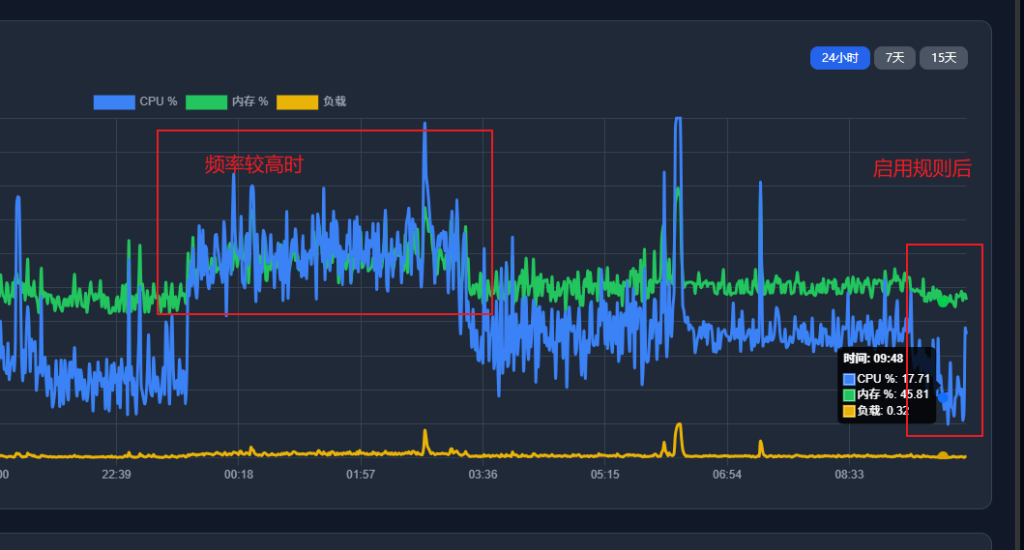Switch to the 7天 time range
The width and height of the screenshot is (1024, 550).
[x=895, y=58]
